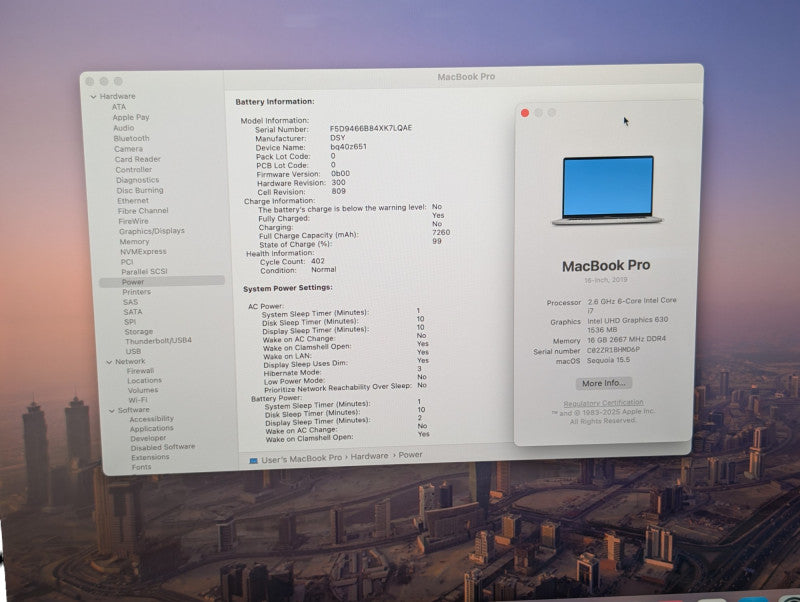This screenshot has width=800, height=602.
Task: Select Card Reader in the sidebar
Action: tap(138, 159)
